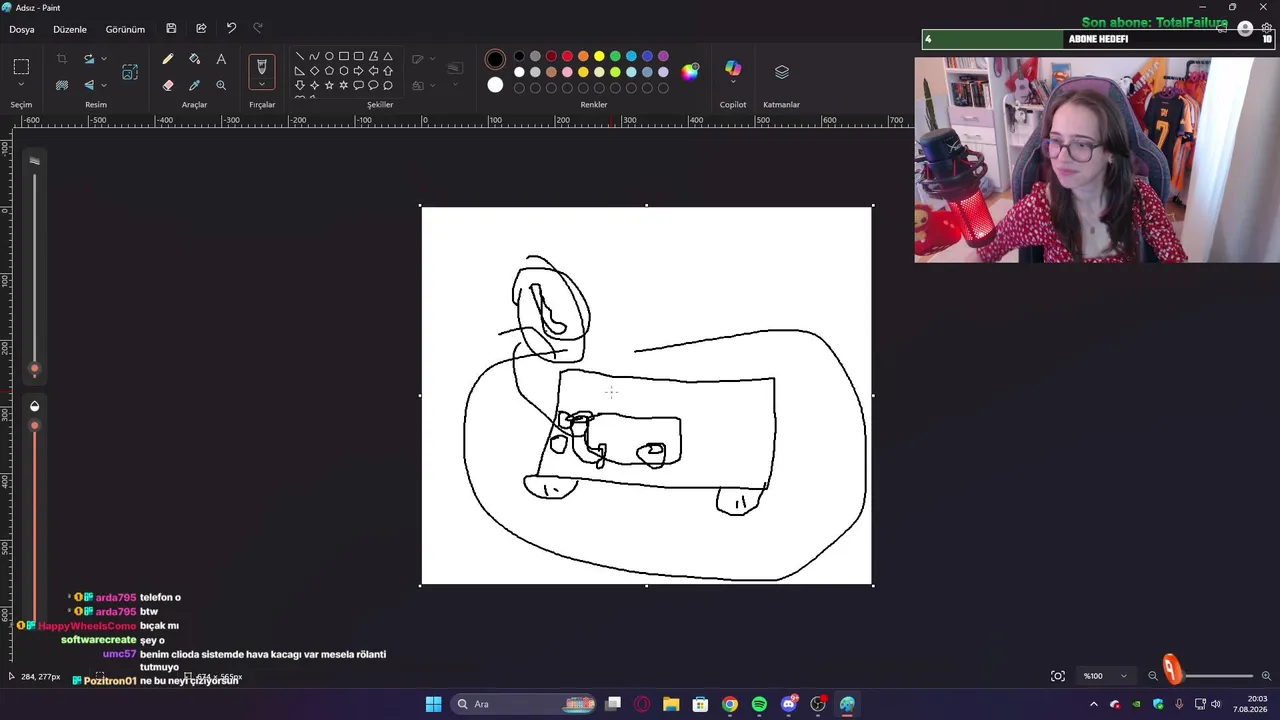Click the Rotate image icon
The height and width of the screenshot is (720, 1280).
point(89,60)
